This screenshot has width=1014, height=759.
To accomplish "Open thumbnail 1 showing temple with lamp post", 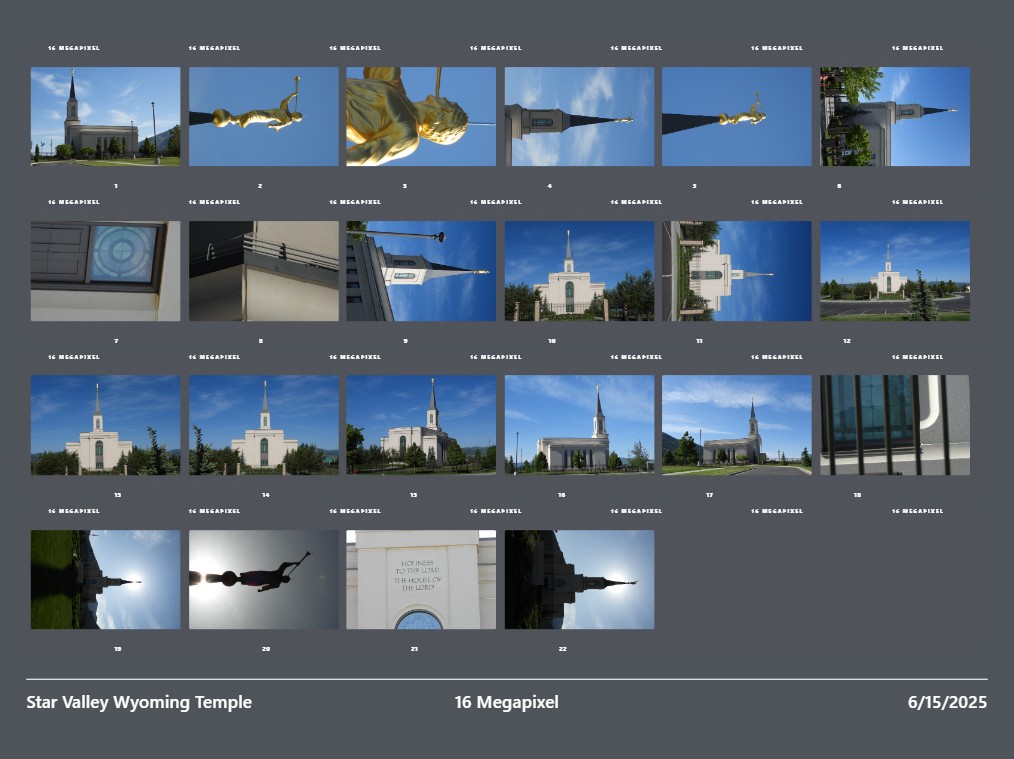I will click(x=105, y=116).
